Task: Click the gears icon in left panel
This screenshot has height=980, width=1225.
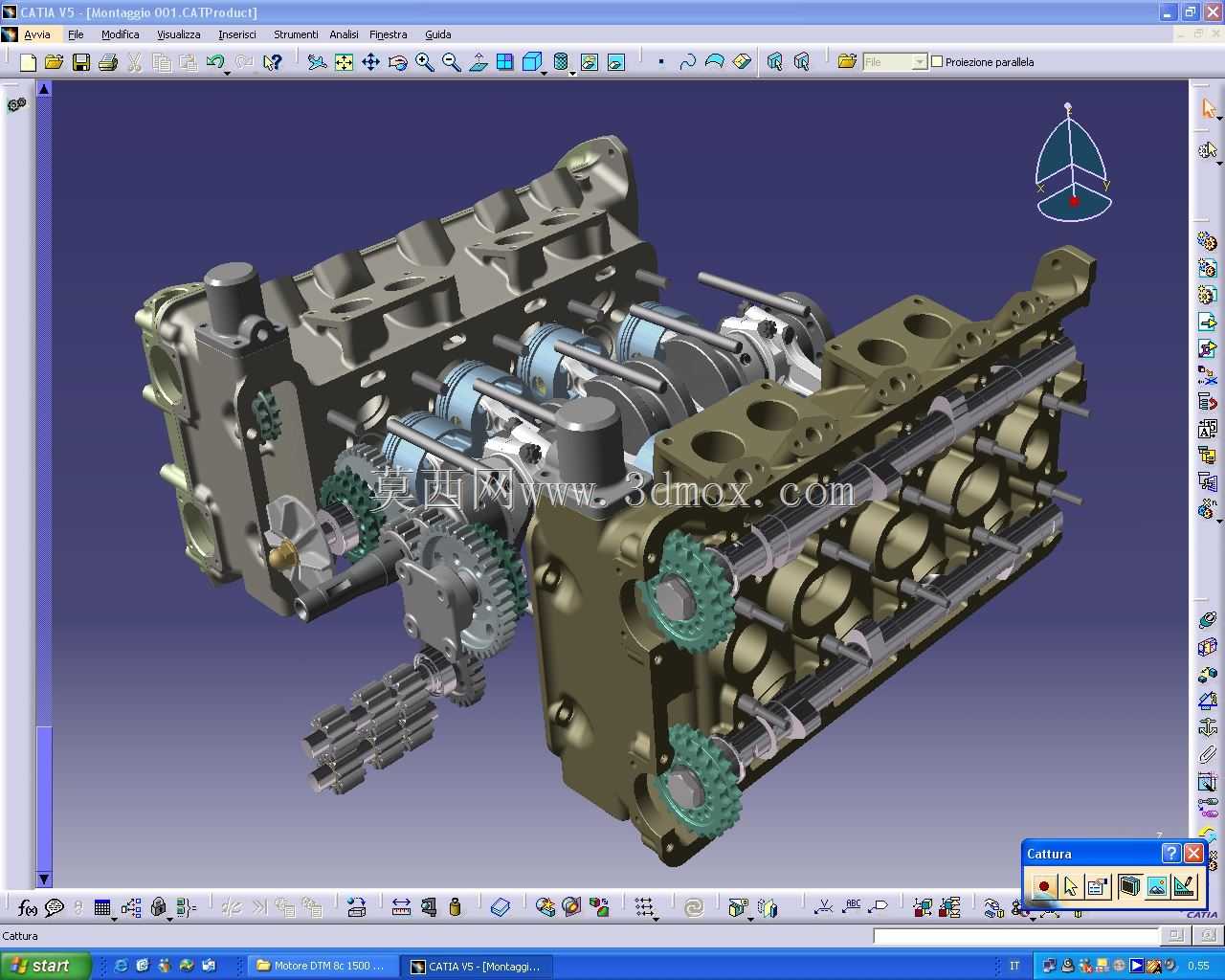Action: click(16, 104)
